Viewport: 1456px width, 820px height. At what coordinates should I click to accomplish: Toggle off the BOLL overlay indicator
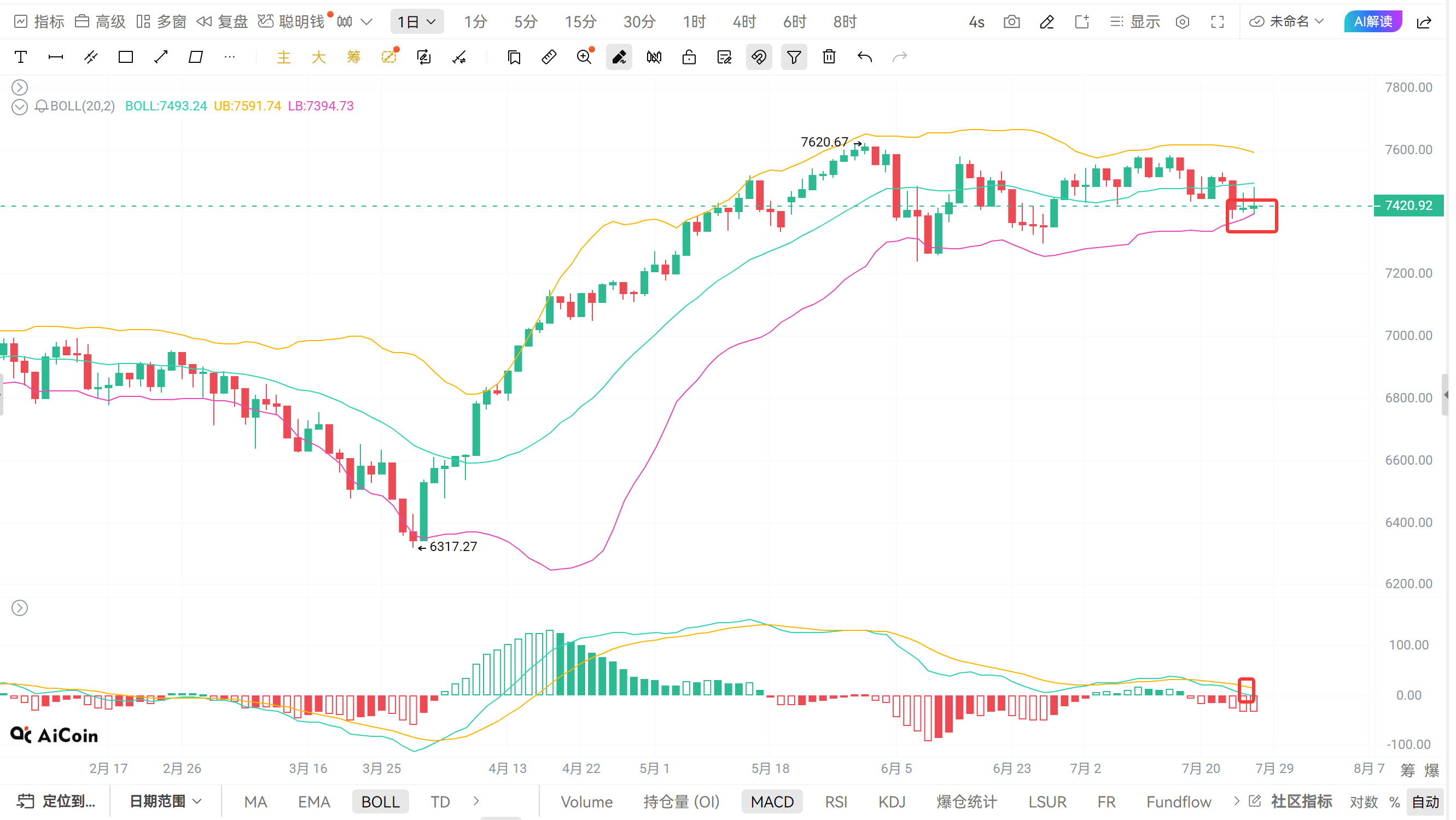[x=380, y=802]
